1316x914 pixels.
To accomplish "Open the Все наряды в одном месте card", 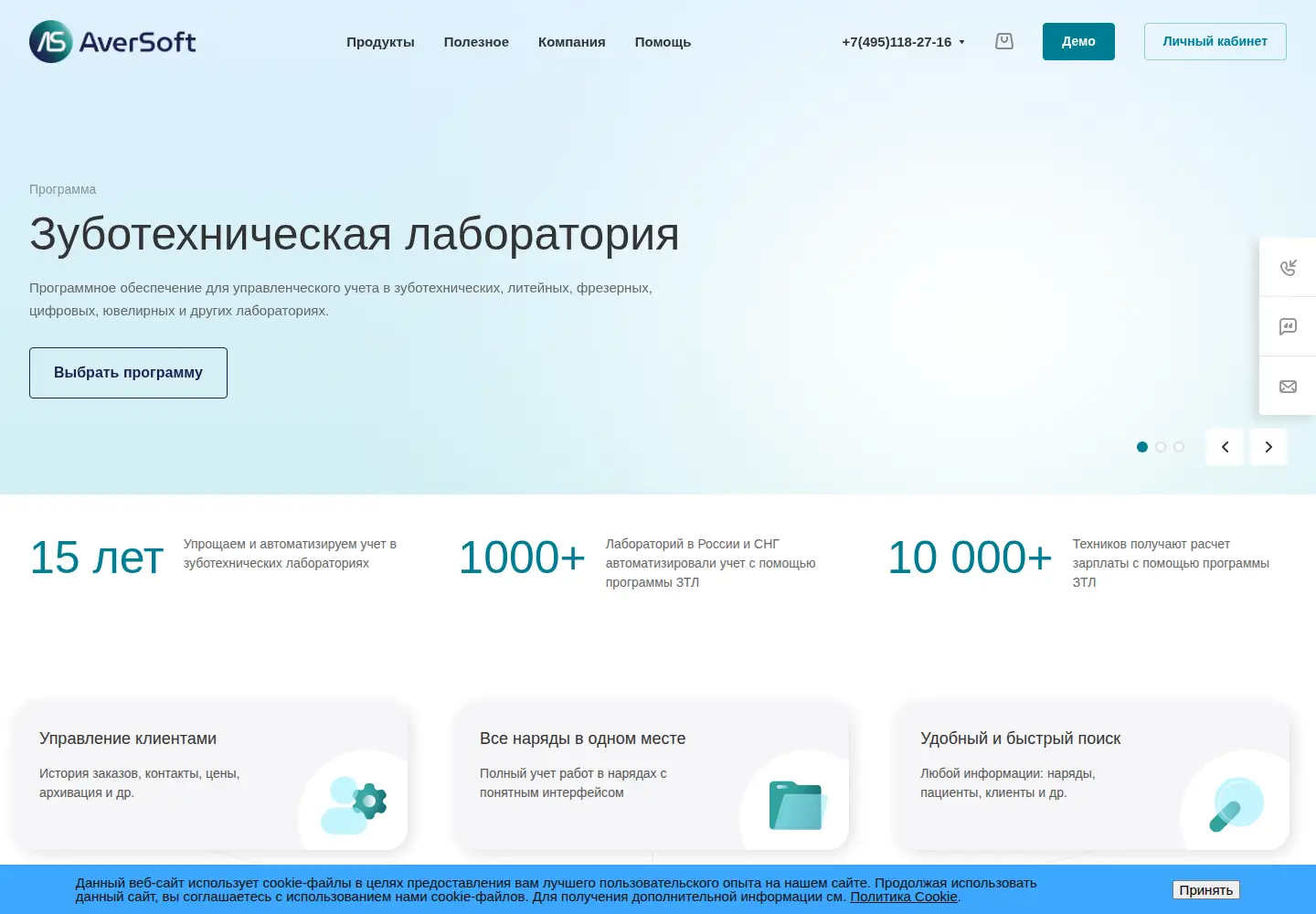I will click(x=652, y=775).
